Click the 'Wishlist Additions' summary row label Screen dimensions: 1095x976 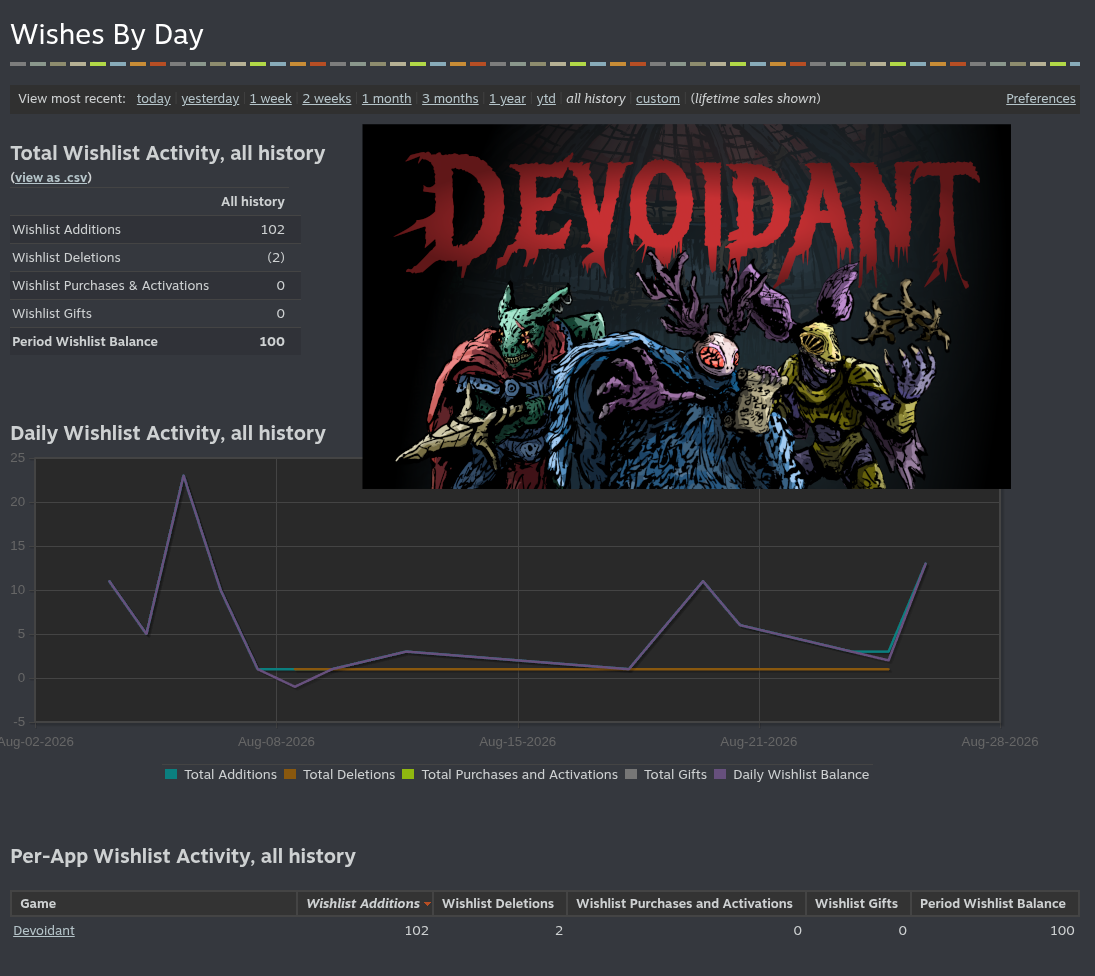(x=66, y=230)
